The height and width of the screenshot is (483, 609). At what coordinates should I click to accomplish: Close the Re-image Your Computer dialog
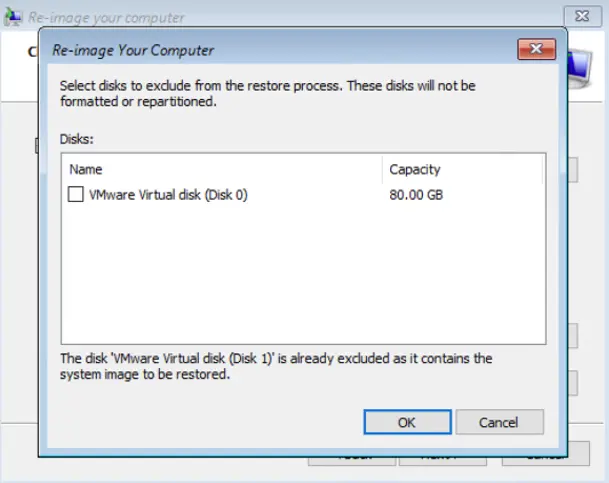[x=536, y=50]
